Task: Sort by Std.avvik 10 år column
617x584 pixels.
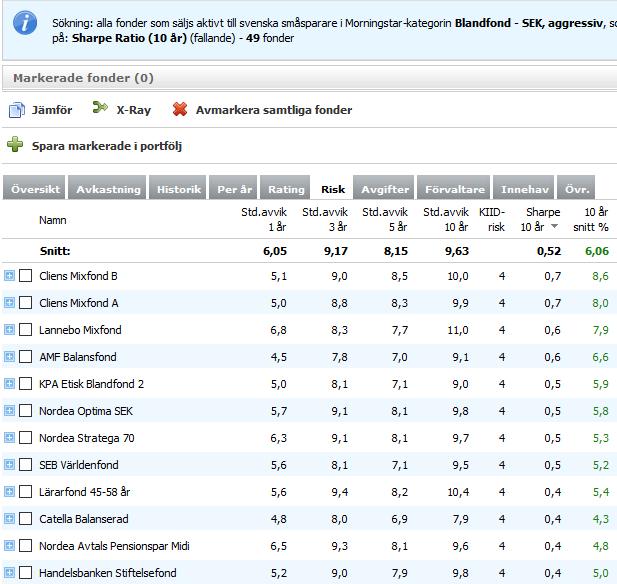Action: click(446, 219)
